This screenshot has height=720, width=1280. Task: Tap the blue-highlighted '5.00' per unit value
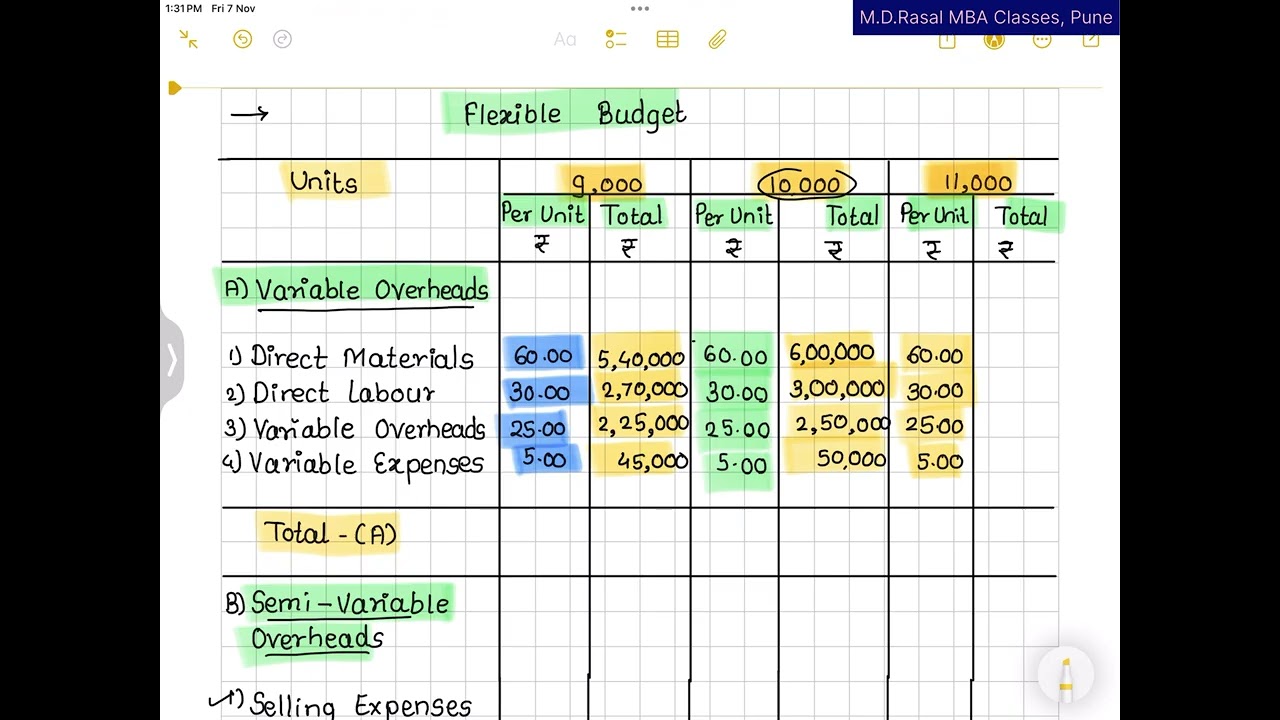(x=543, y=460)
